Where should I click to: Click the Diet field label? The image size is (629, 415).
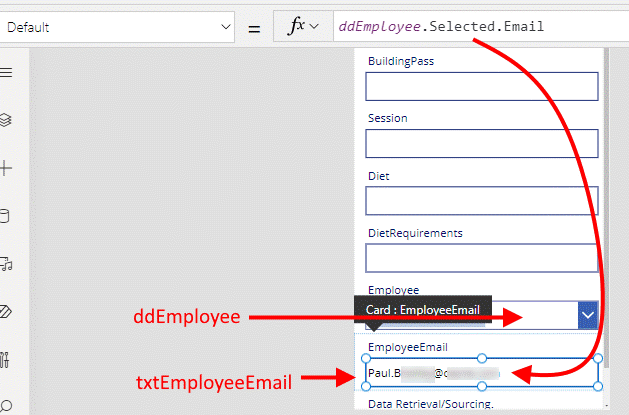point(379,176)
